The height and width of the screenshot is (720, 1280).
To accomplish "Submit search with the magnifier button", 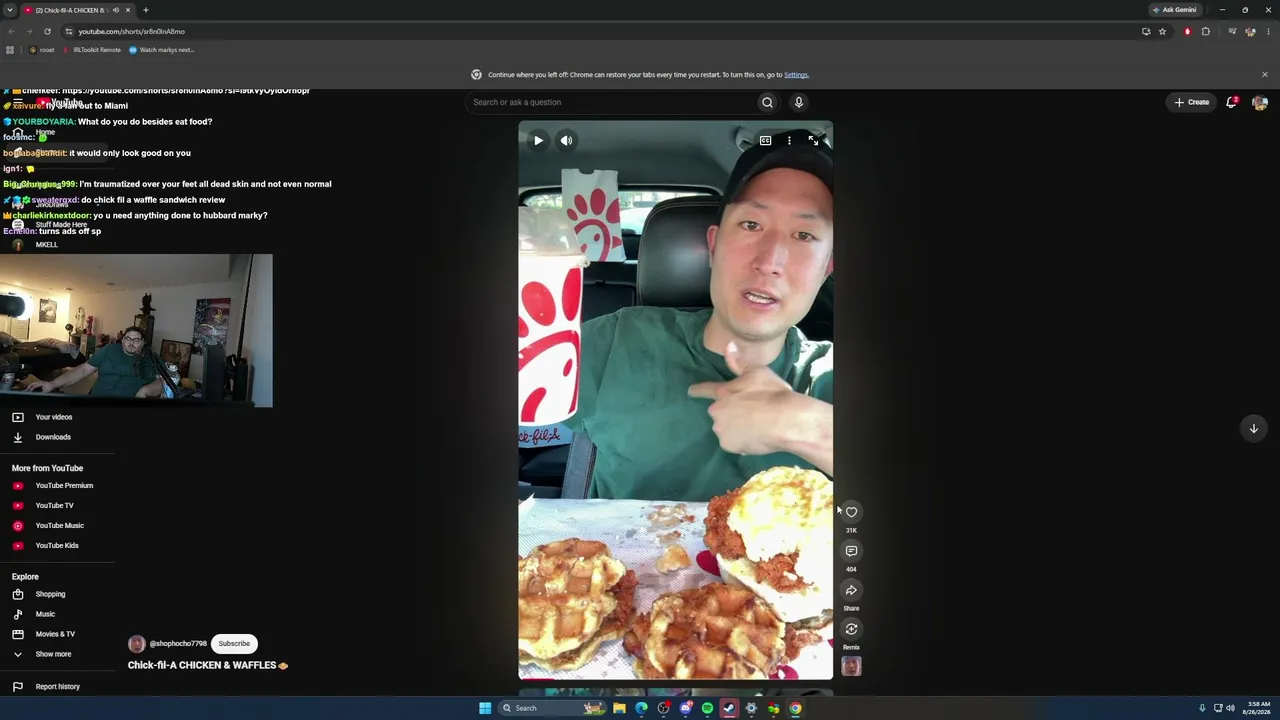I will [767, 102].
